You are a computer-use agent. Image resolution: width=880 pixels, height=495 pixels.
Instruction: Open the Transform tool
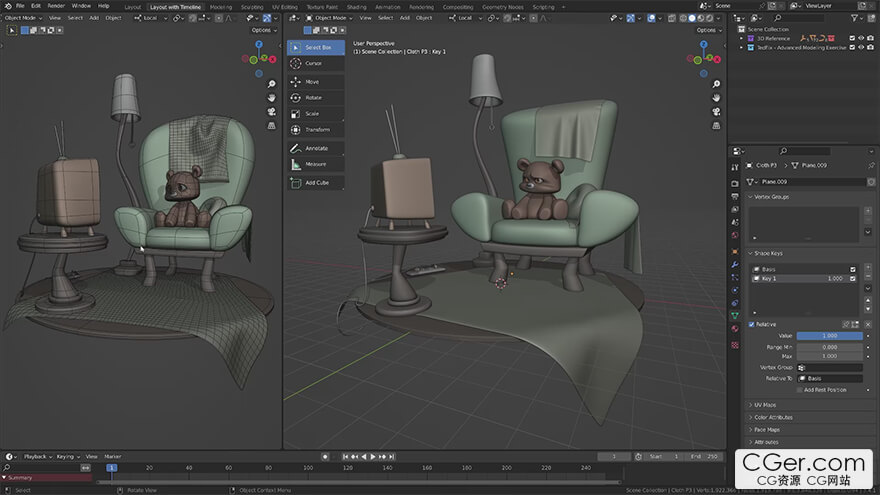pyautogui.click(x=316, y=130)
